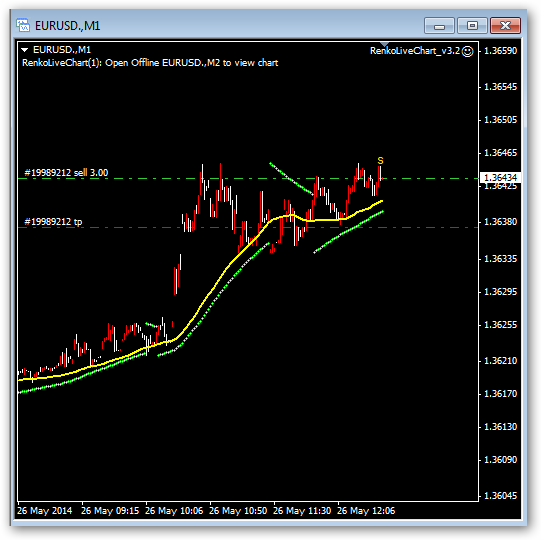The image size is (541, 540).
Task: Click the 26 May 12:06 time label
Action: pos(366,511)
